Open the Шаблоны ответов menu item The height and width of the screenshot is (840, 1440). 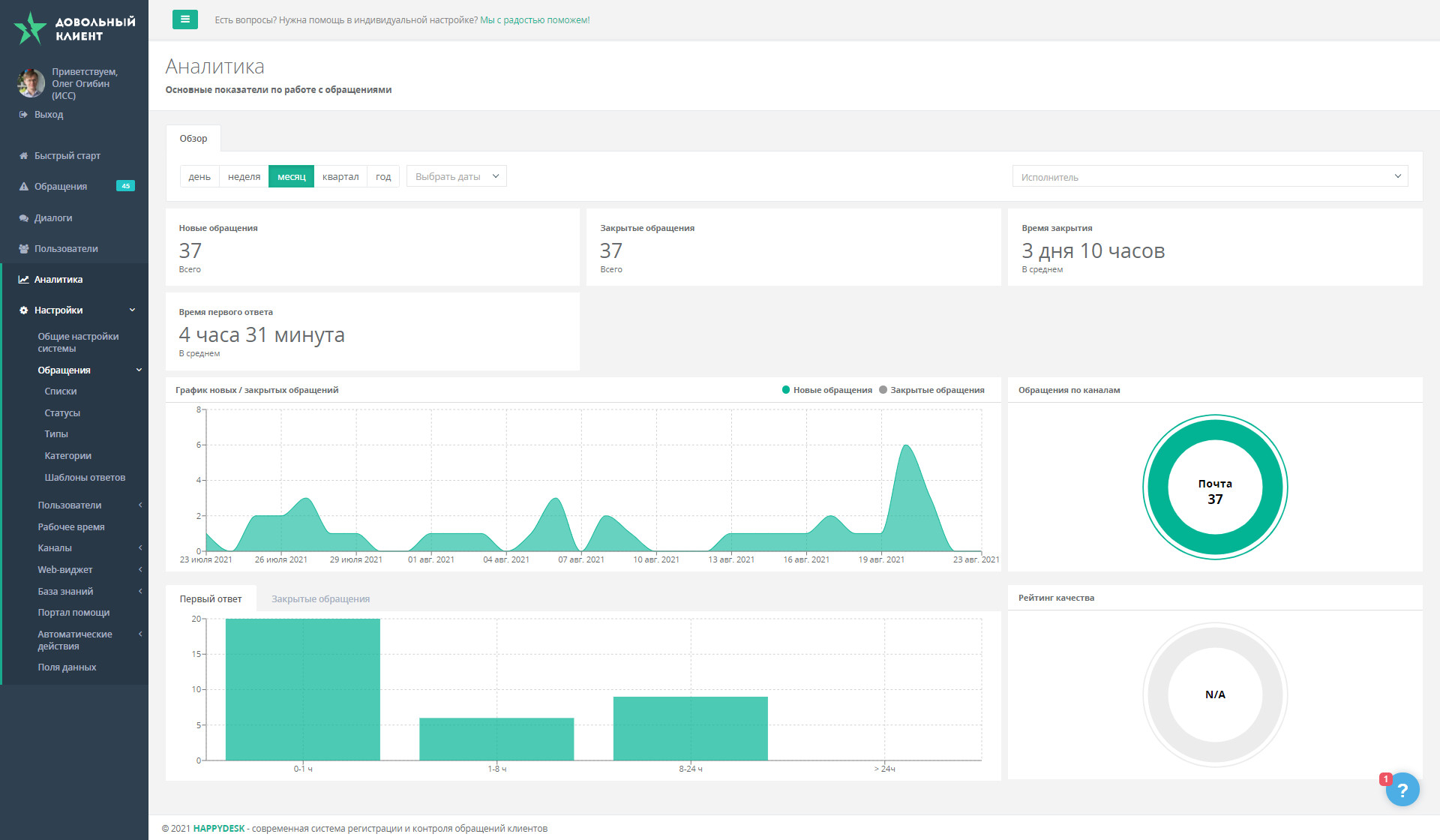85,478
